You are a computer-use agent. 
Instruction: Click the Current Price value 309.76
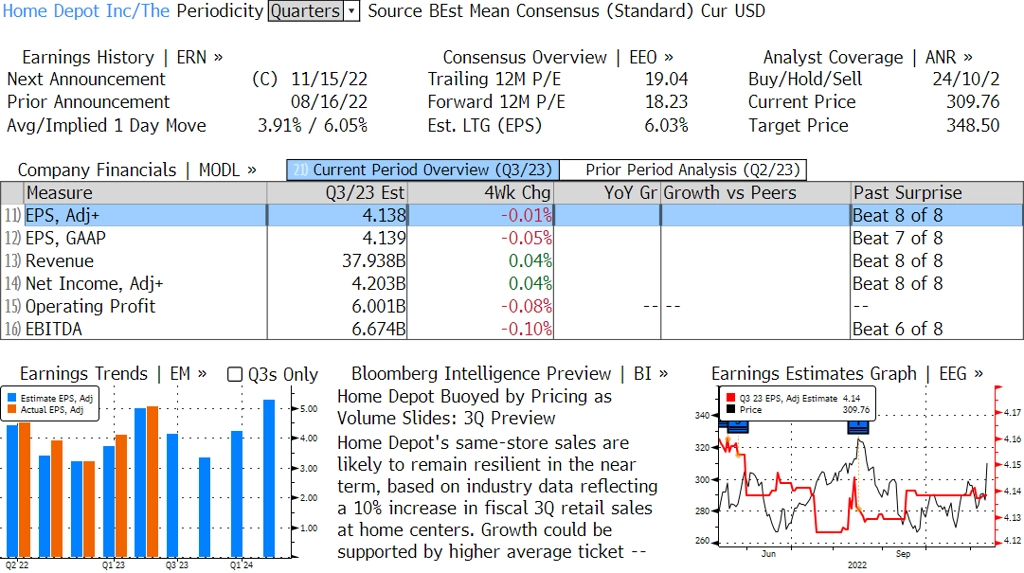[x=972, y=102]
